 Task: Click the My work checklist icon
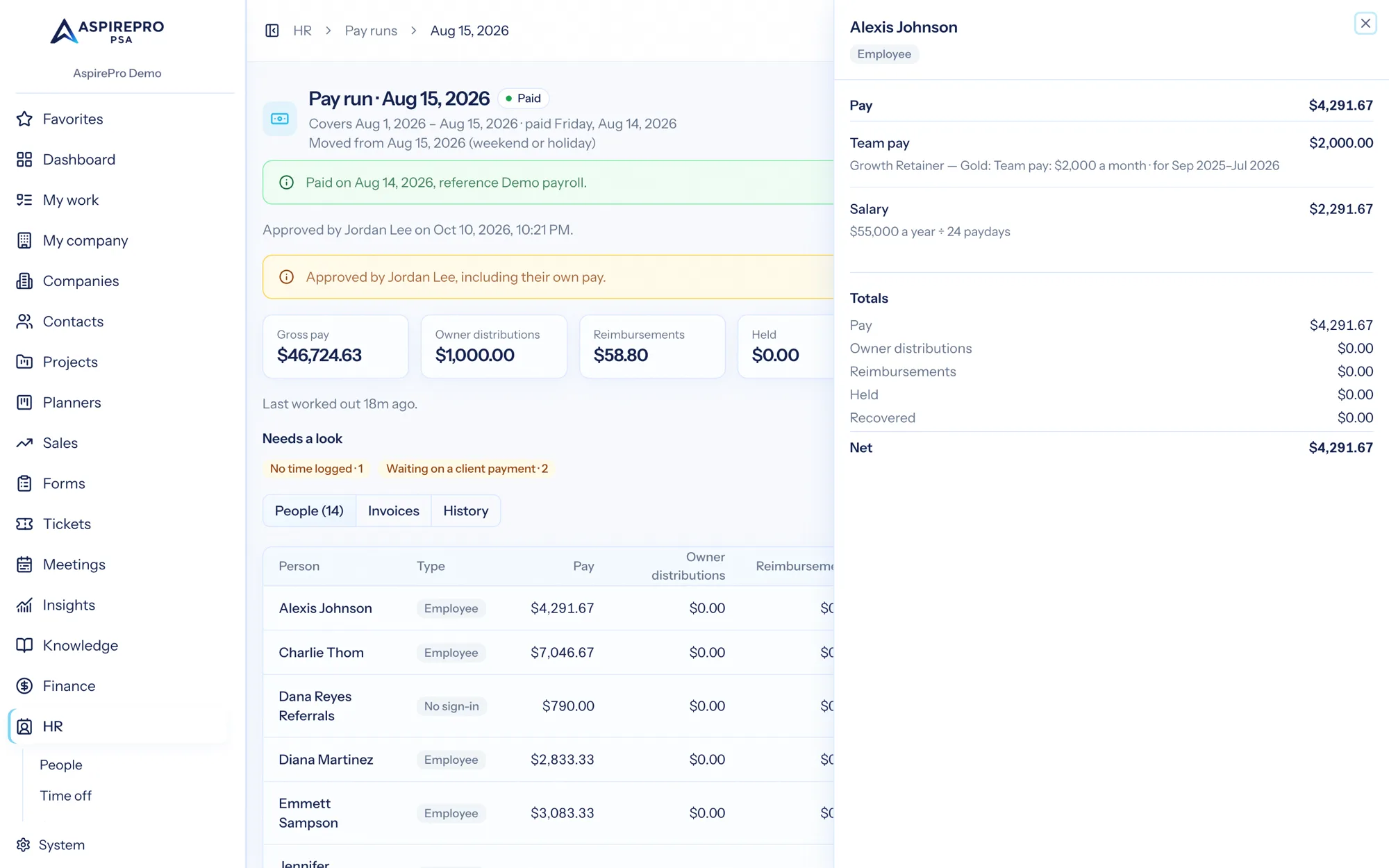coord(24,200)
